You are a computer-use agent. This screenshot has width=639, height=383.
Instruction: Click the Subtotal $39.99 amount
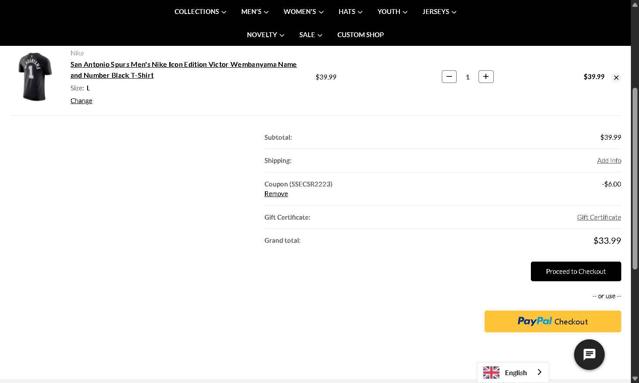pos(610,137)
